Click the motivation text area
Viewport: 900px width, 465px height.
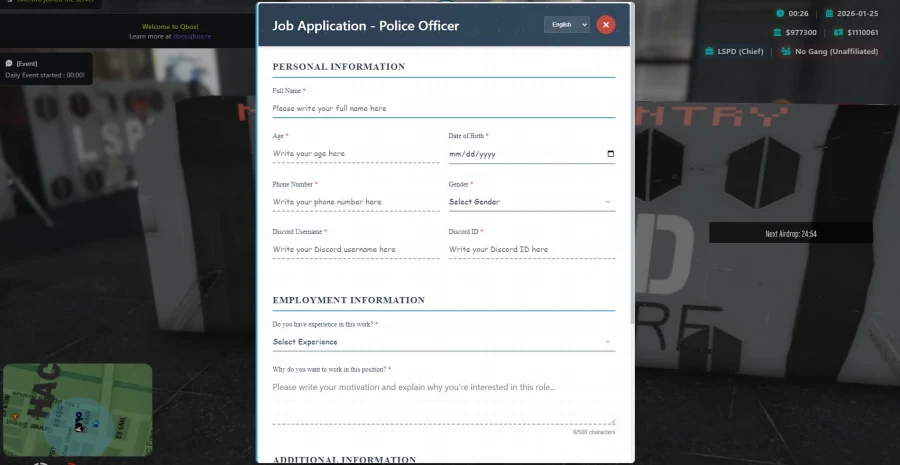(444, 402)
